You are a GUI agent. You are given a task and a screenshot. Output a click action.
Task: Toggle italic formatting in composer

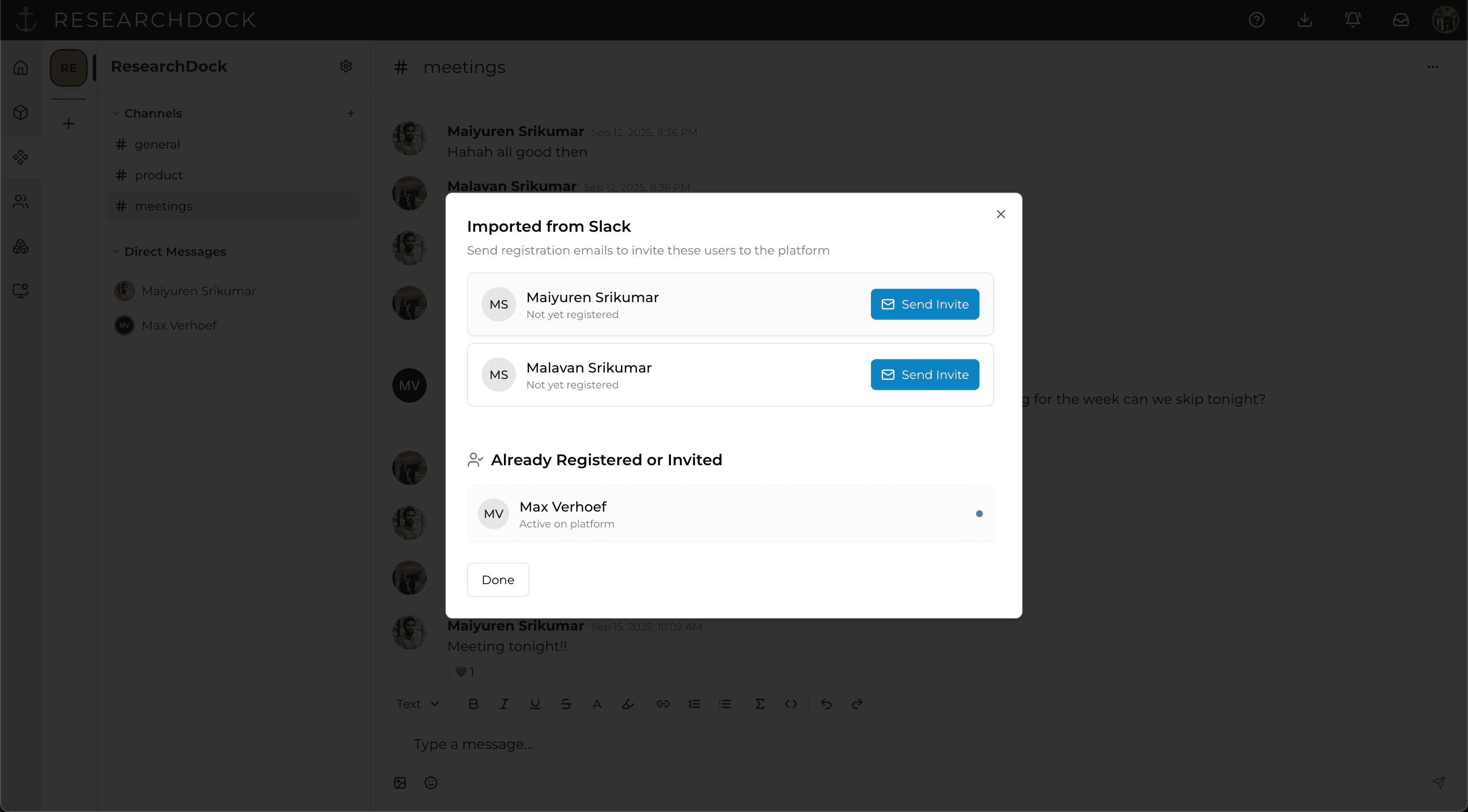pyautogui.click(x=504, y=704)
